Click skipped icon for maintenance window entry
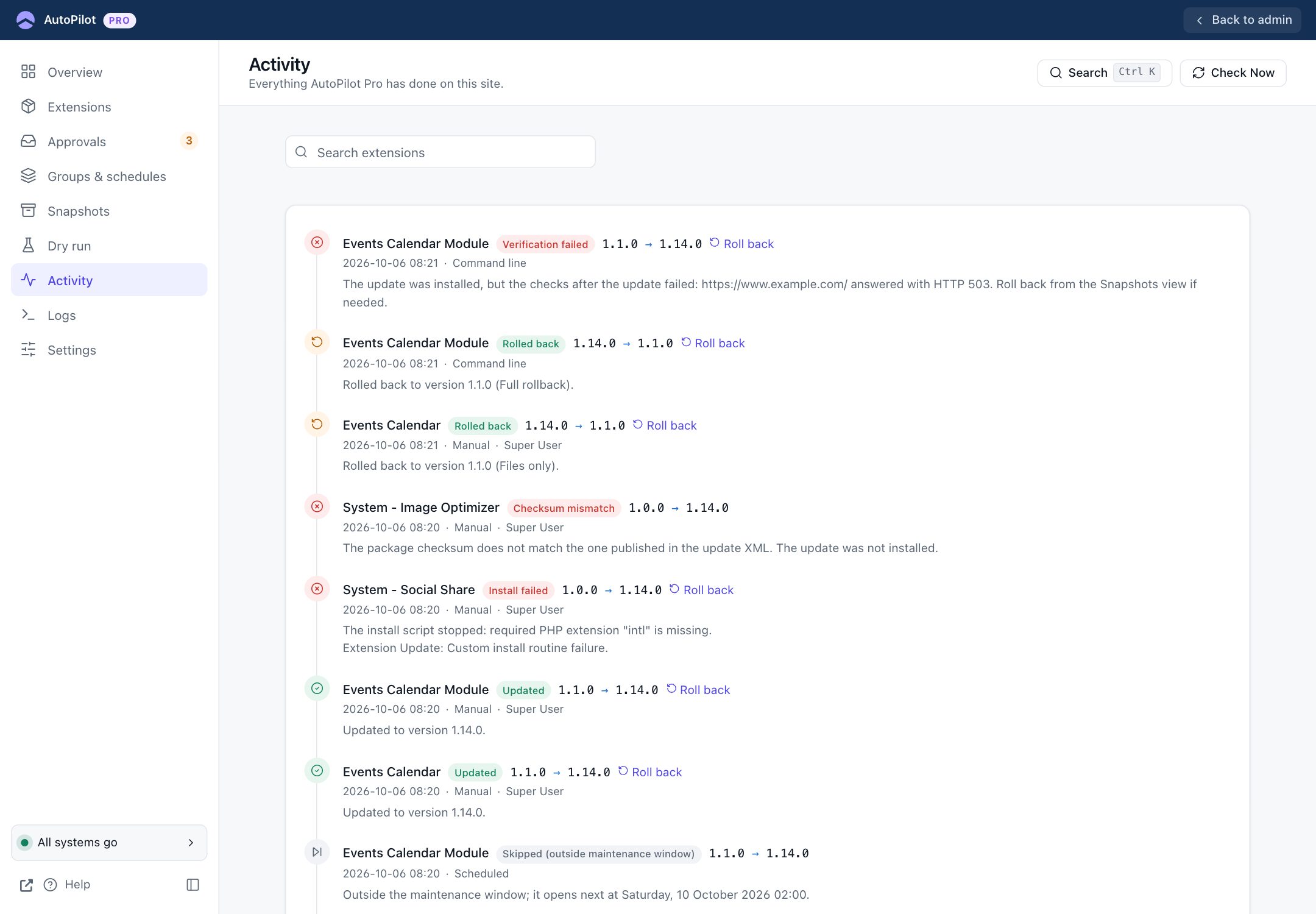 (x=317, y=852)
